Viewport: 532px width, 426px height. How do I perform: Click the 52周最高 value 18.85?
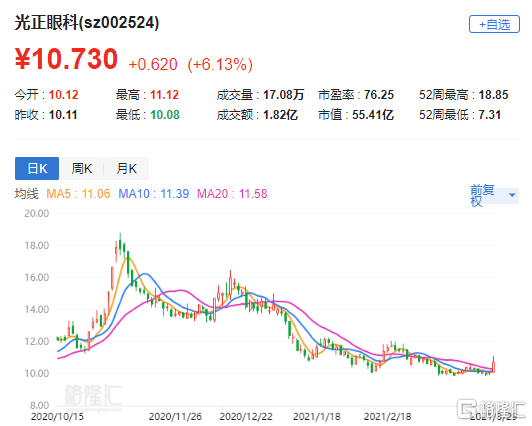pos(493,95)
